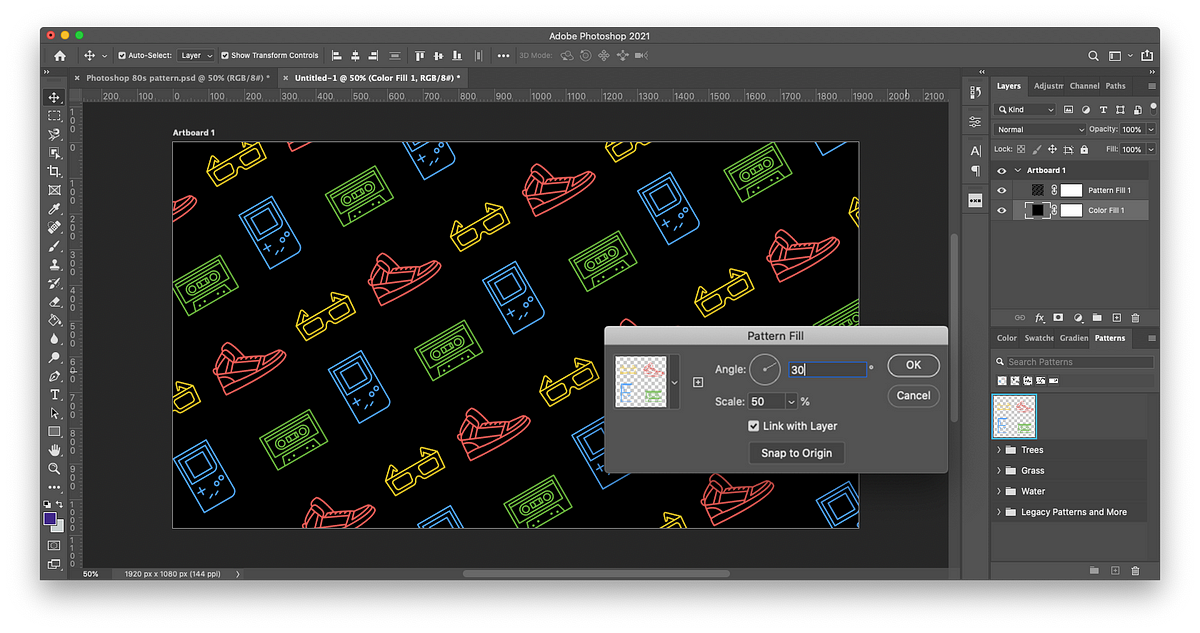
Task: Collapse the Artboard 1 group chevron
Action: [1018, 170]
